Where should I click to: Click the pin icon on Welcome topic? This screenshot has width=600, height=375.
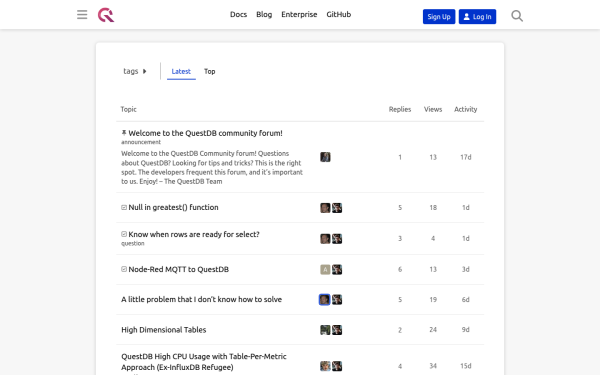124,133
